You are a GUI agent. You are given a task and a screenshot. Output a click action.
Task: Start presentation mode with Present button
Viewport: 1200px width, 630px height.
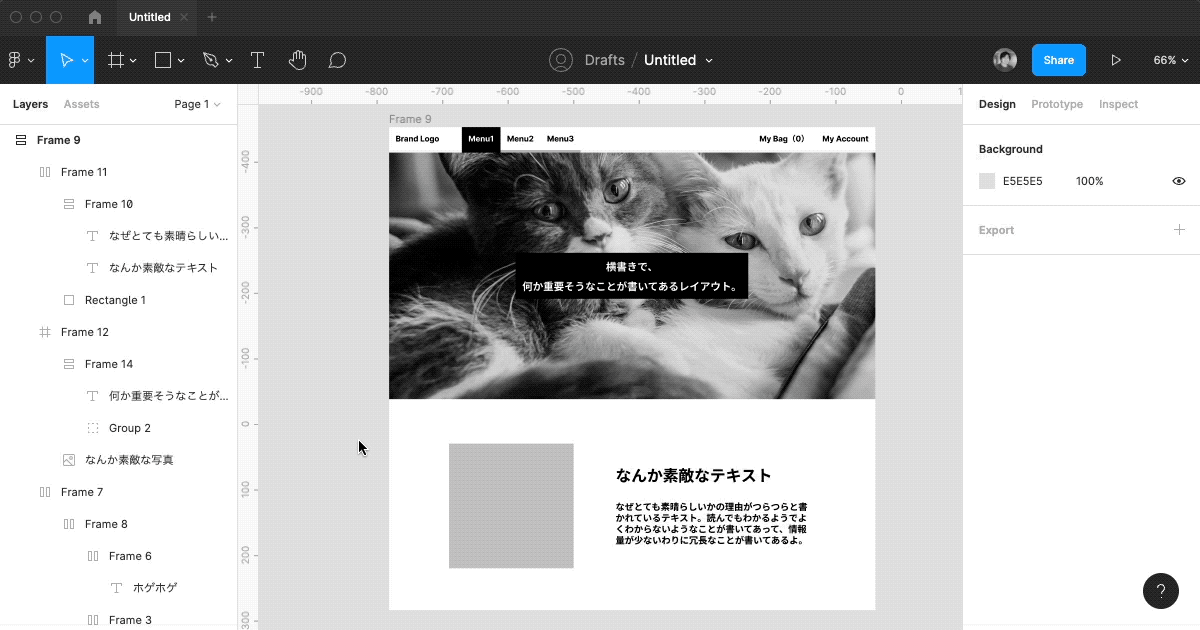pos(1117,60)
